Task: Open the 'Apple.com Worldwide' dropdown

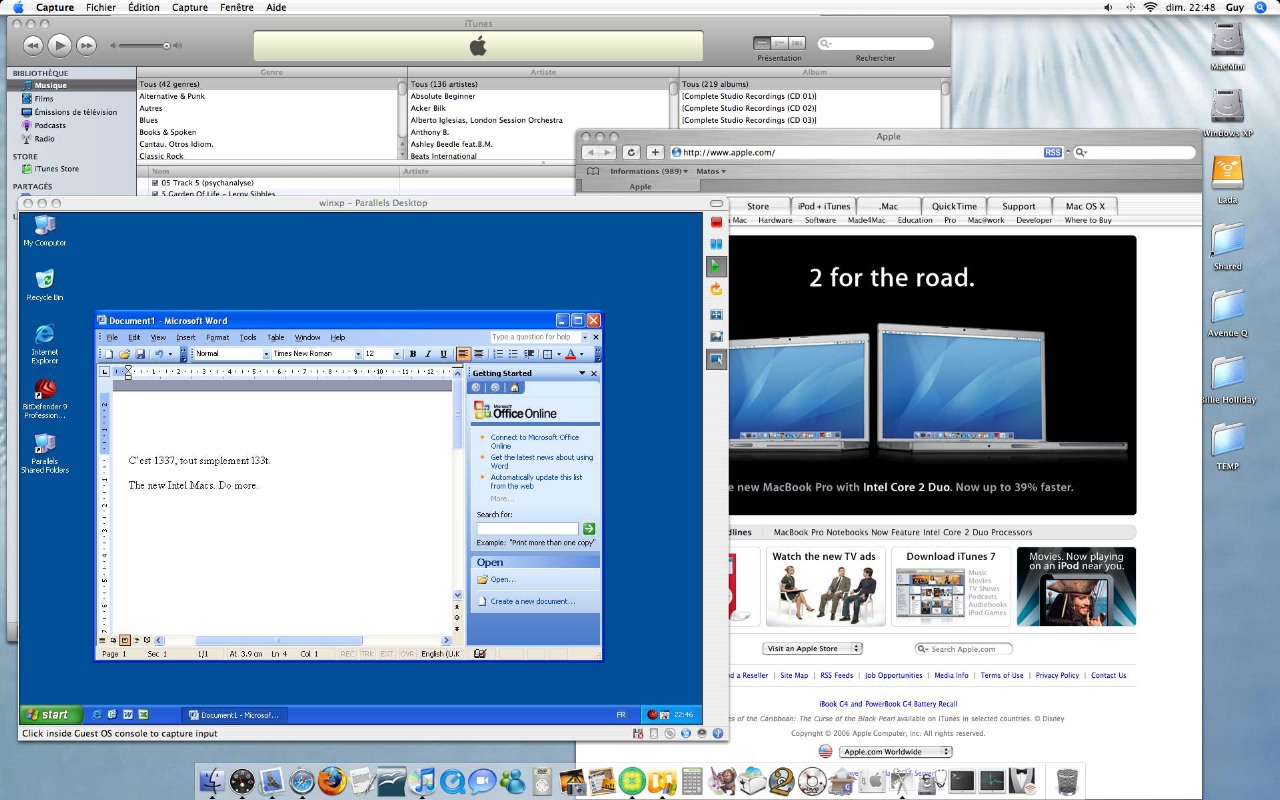Action: click(895, 751)
